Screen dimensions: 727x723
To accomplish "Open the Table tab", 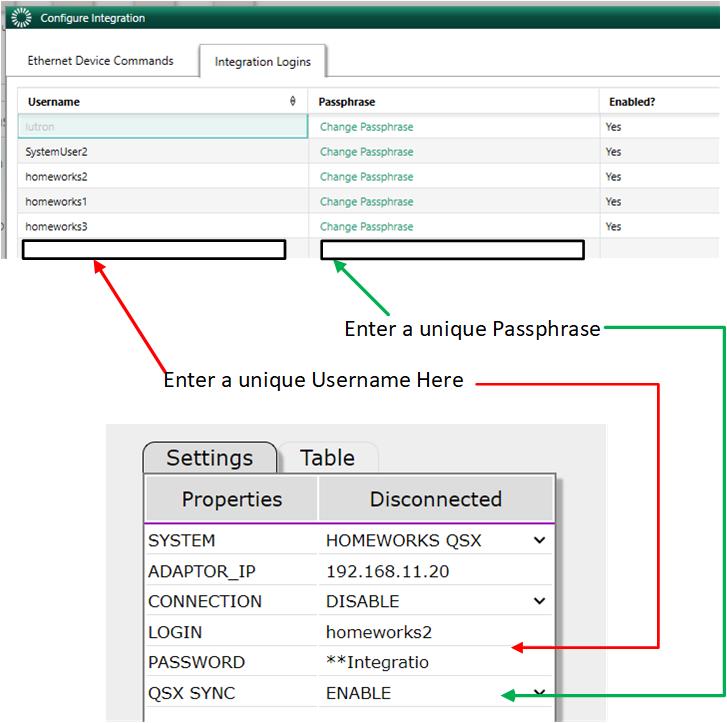I will point(327,458).
